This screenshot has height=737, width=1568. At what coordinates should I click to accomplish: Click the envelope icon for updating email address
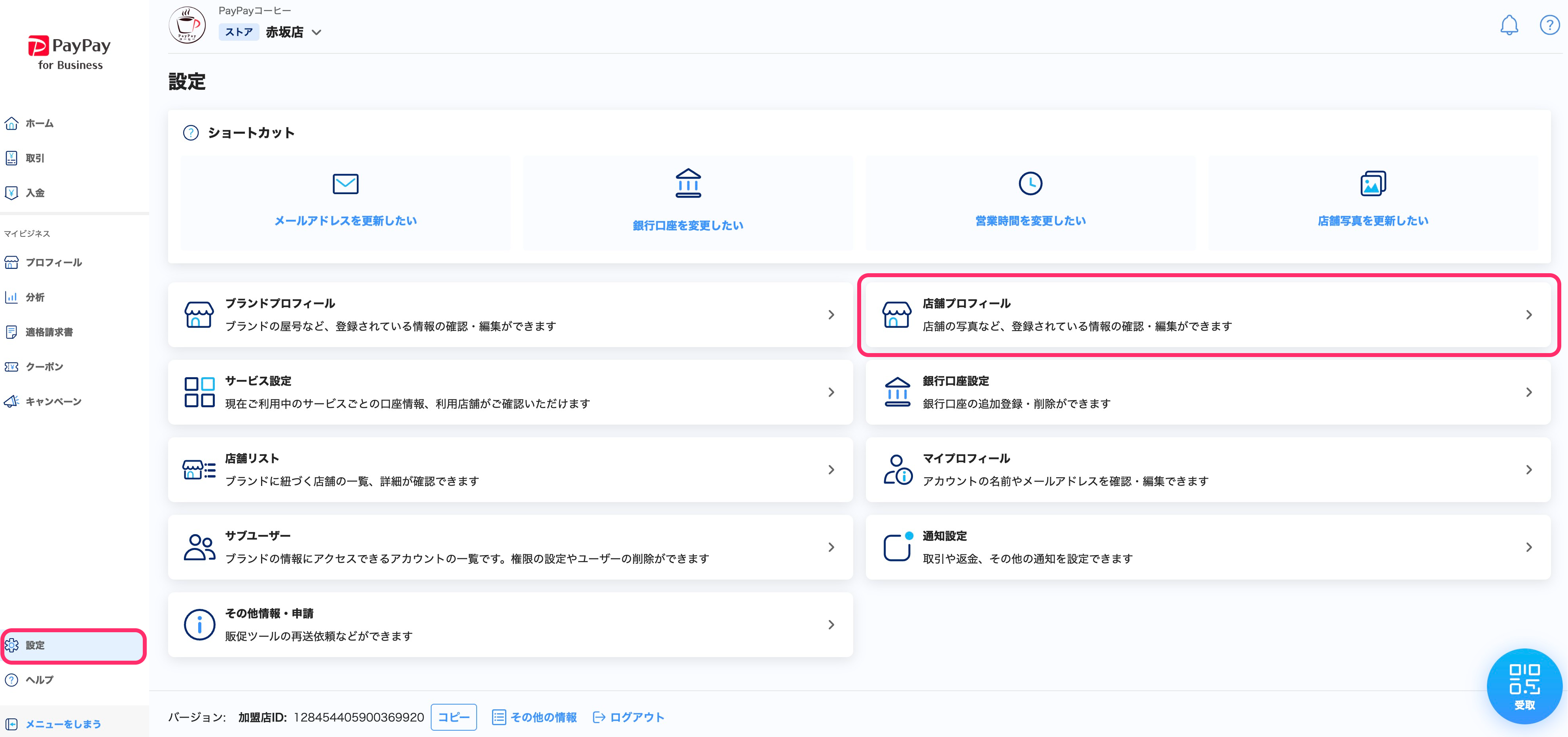tap(345, 183)
